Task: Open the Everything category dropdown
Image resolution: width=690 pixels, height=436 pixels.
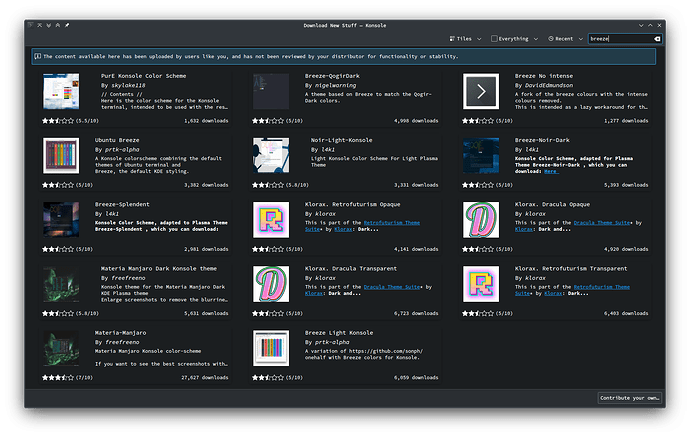Action: 514,39
